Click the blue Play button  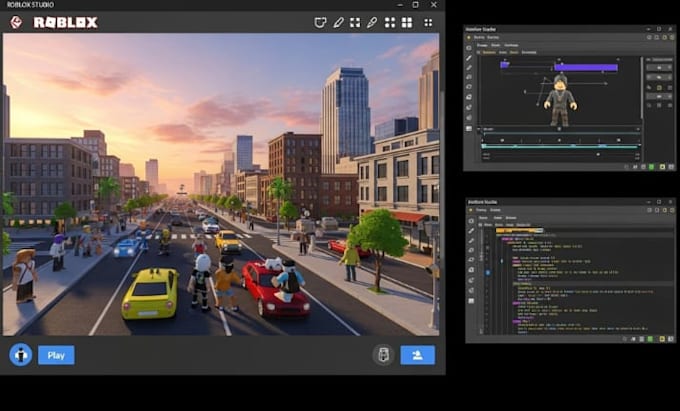[56, 355]
